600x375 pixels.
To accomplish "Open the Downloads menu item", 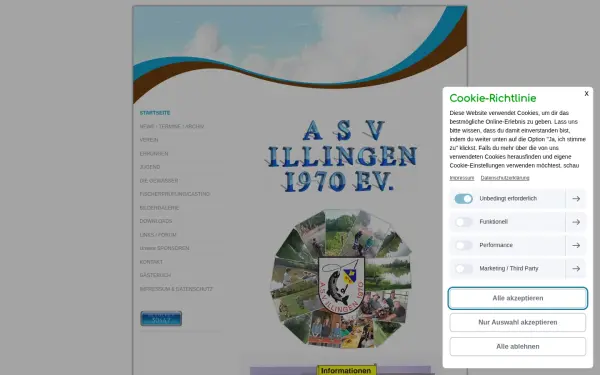I will (156, 221).
